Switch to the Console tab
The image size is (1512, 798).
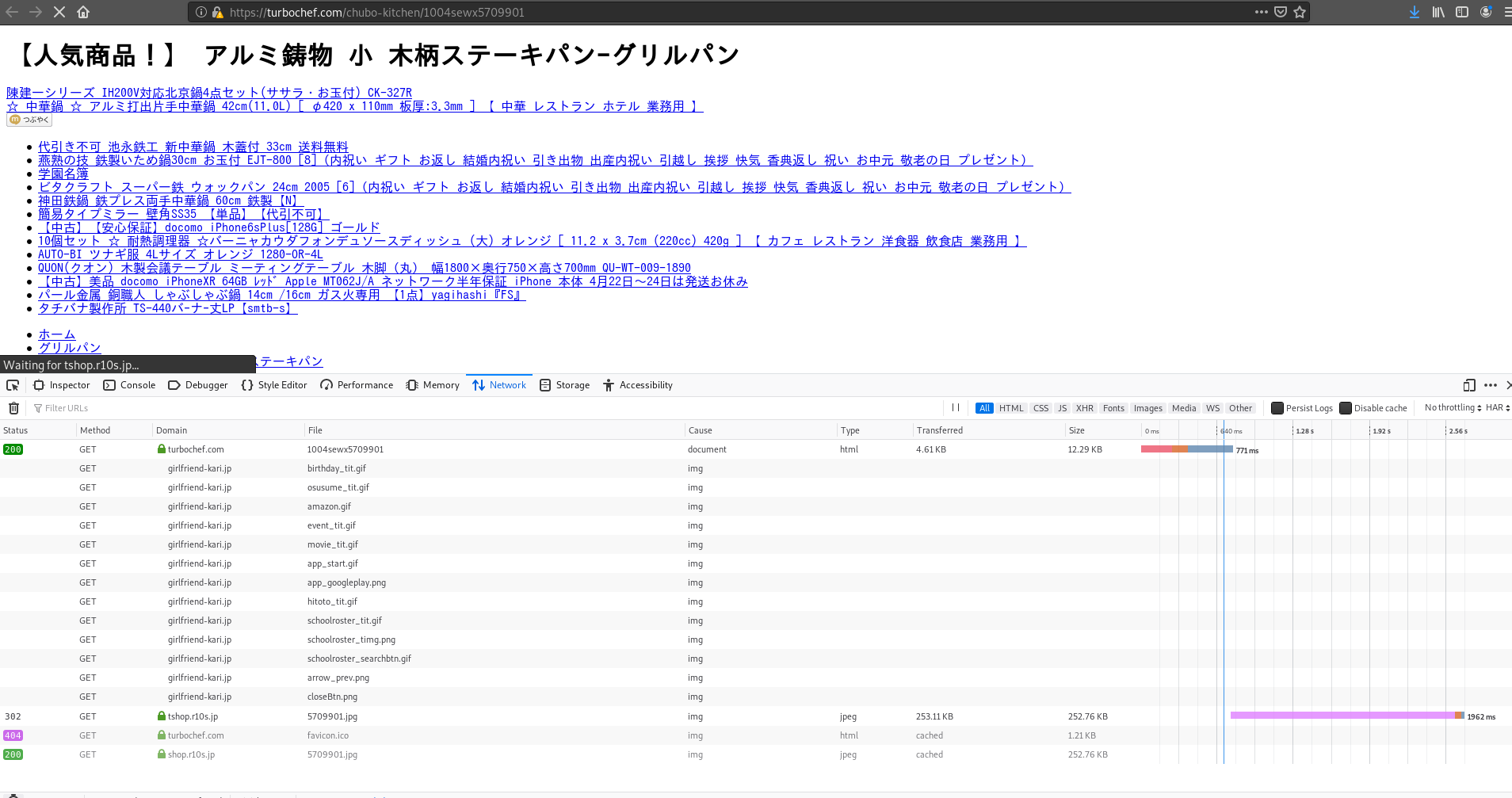(129, 385)
